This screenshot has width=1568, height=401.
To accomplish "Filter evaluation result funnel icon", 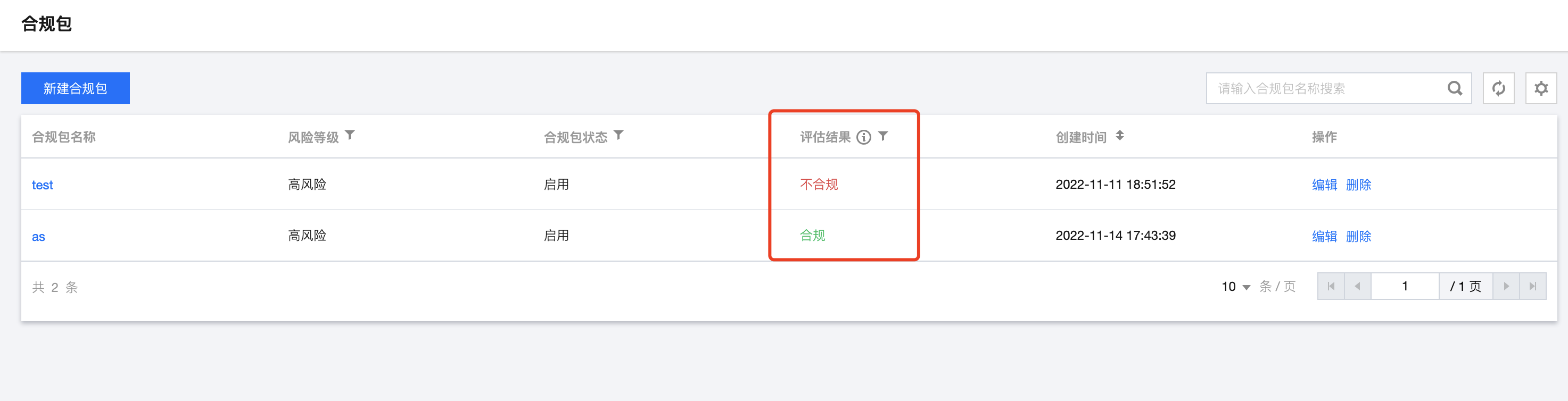I will (x=883, y=136).
